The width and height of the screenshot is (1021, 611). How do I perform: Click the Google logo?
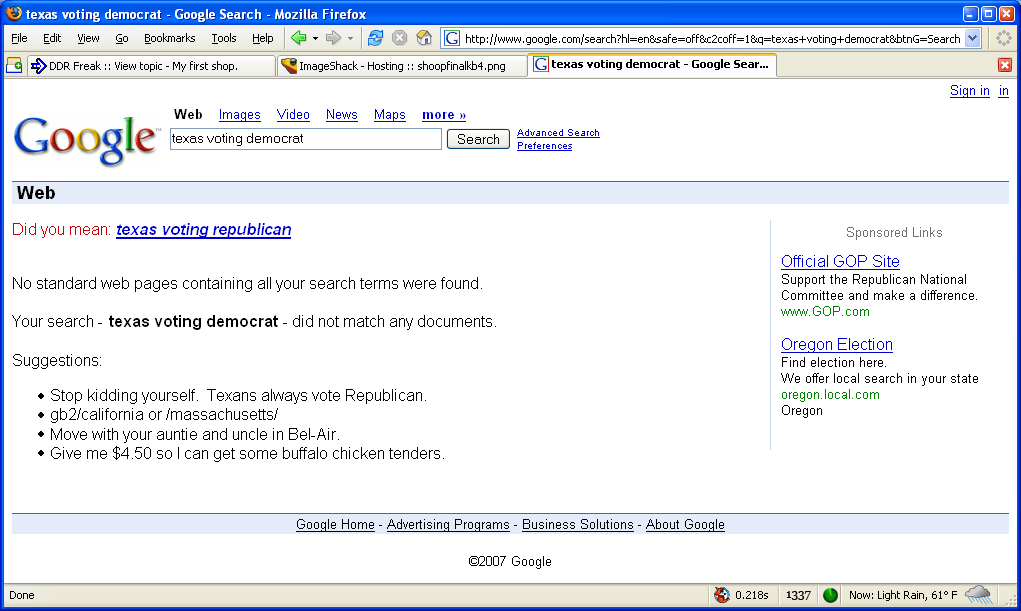click(86, 139)
